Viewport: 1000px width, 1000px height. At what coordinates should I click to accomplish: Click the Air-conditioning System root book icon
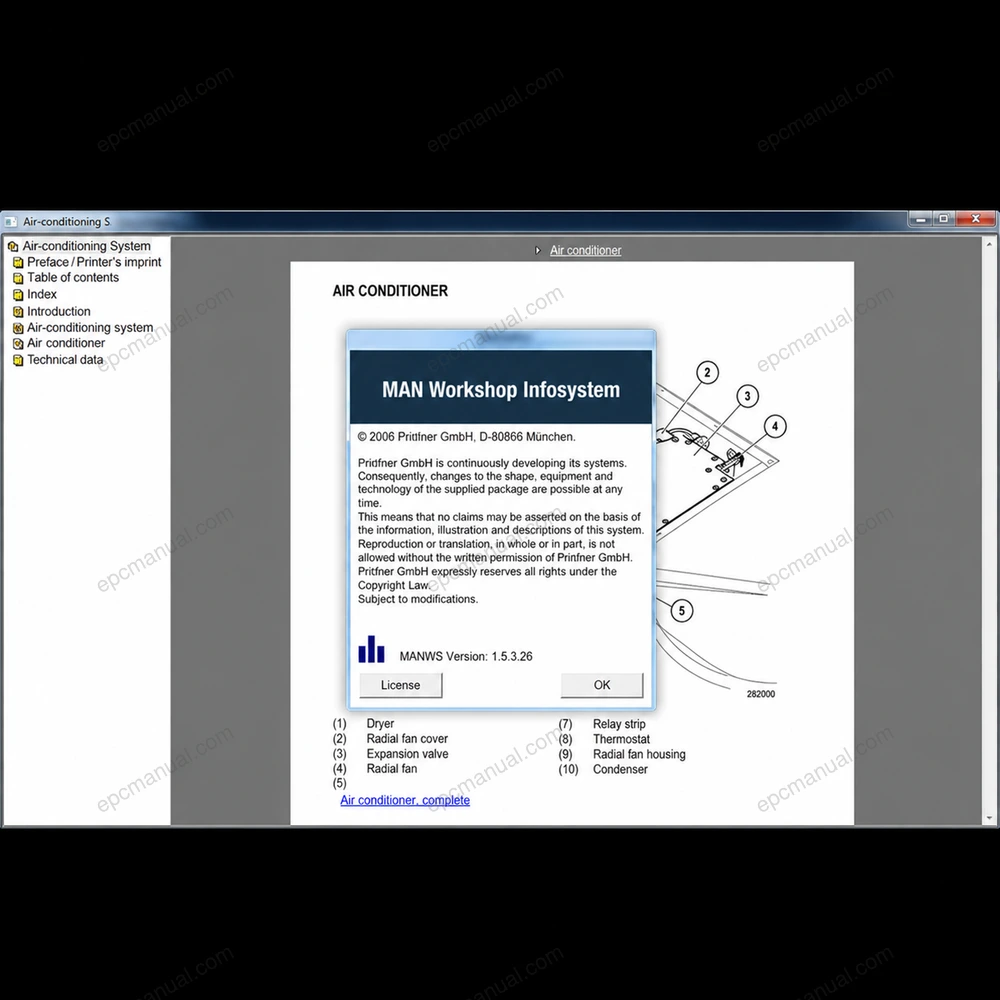[x=13, y=246]
